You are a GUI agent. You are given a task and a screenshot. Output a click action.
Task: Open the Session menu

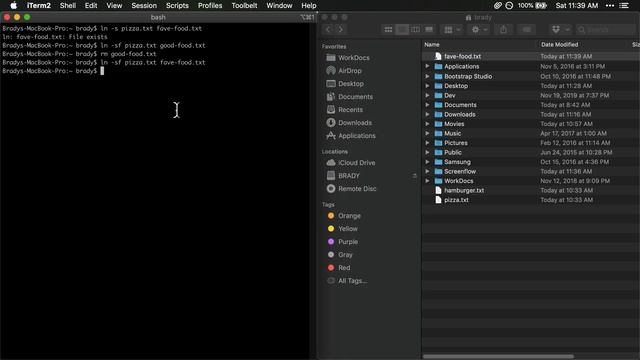pos(144,6)
